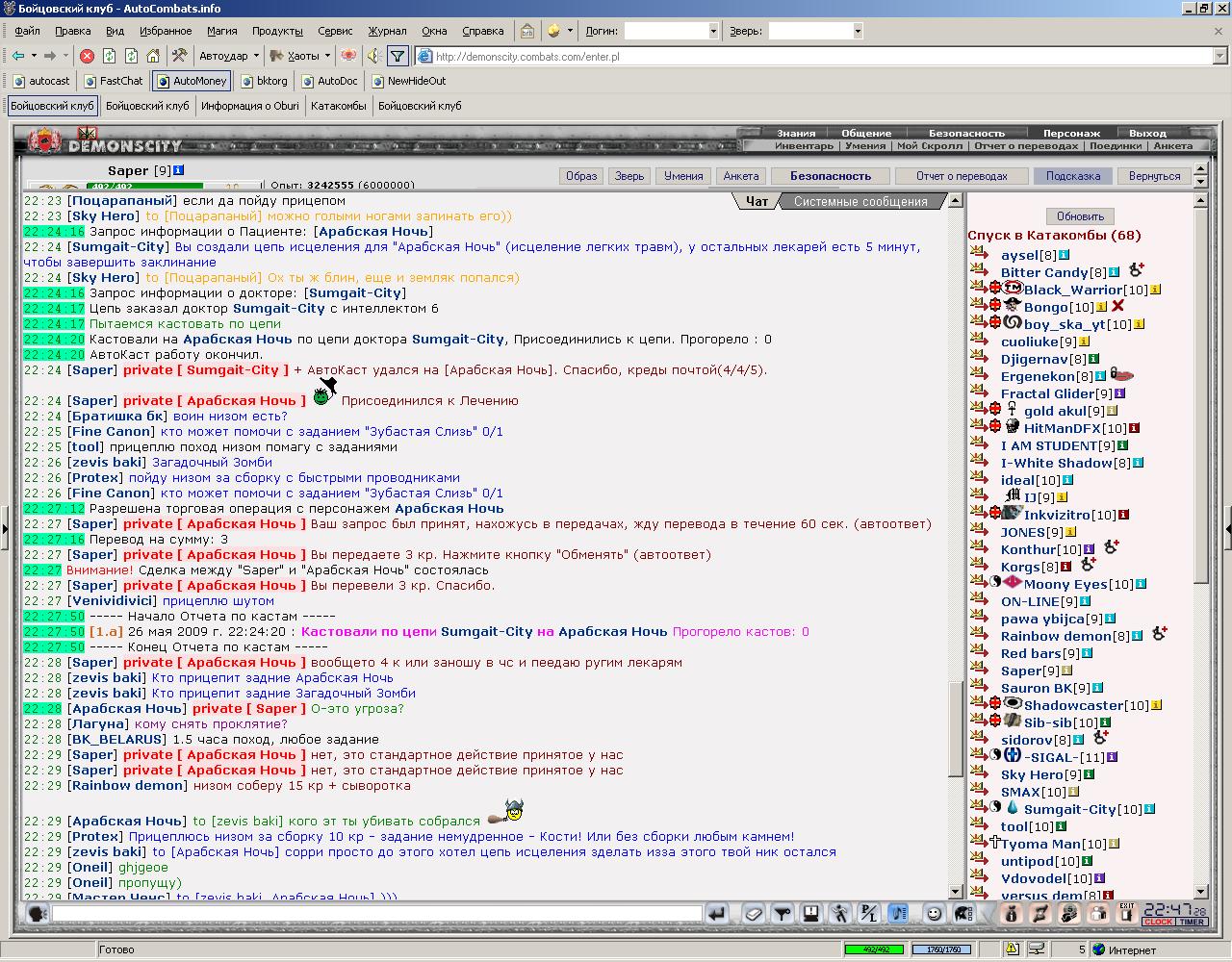Toggle the filter funnel button in toolbar
1232x962 pixels.
397,56
